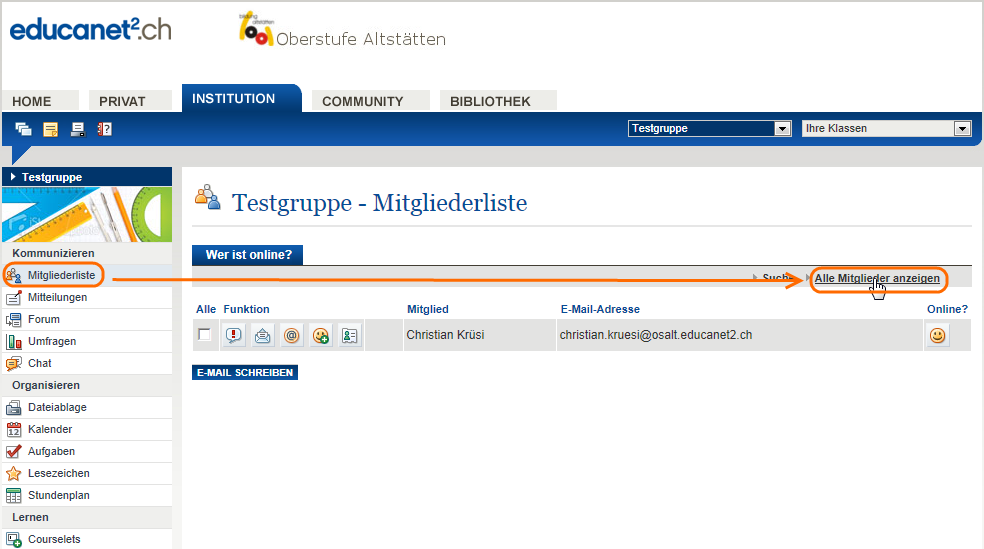
Task: Open the Ihre Klassen dropdown
Action: [x=962, y=128]
